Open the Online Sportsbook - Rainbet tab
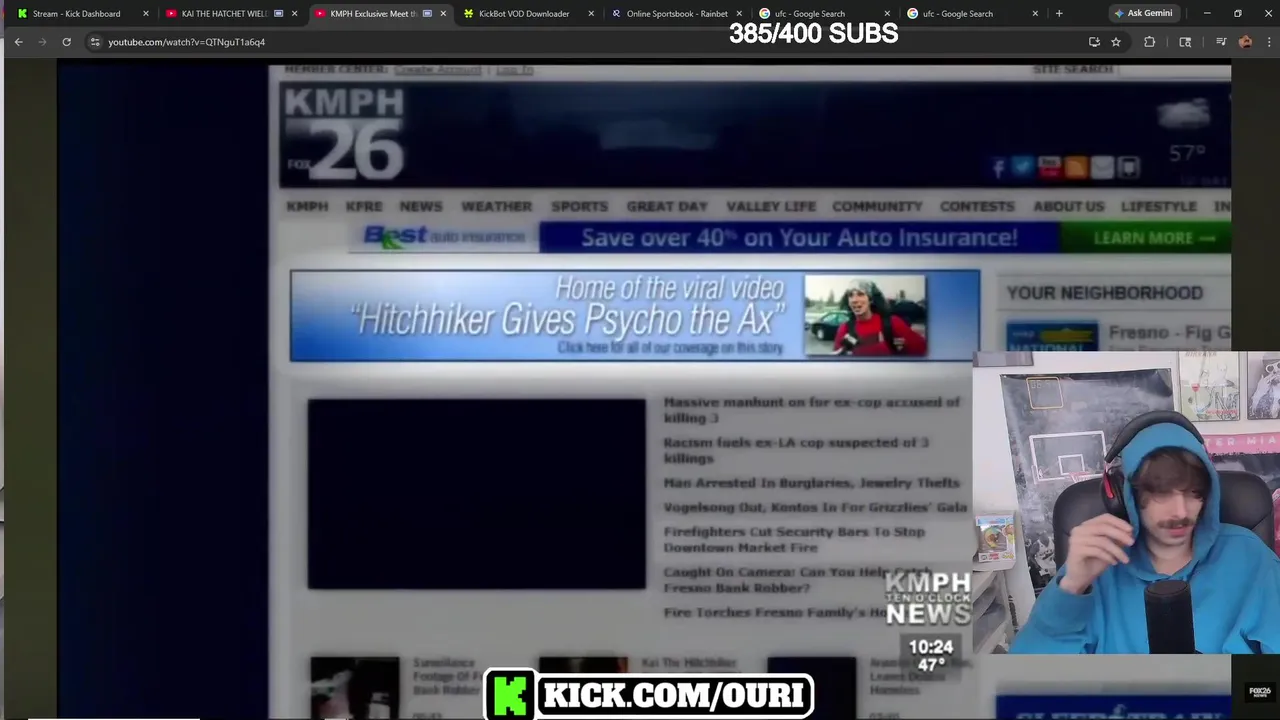Image resolution: width=1280 pixels, height=720 pixels. tap(677, 13)
